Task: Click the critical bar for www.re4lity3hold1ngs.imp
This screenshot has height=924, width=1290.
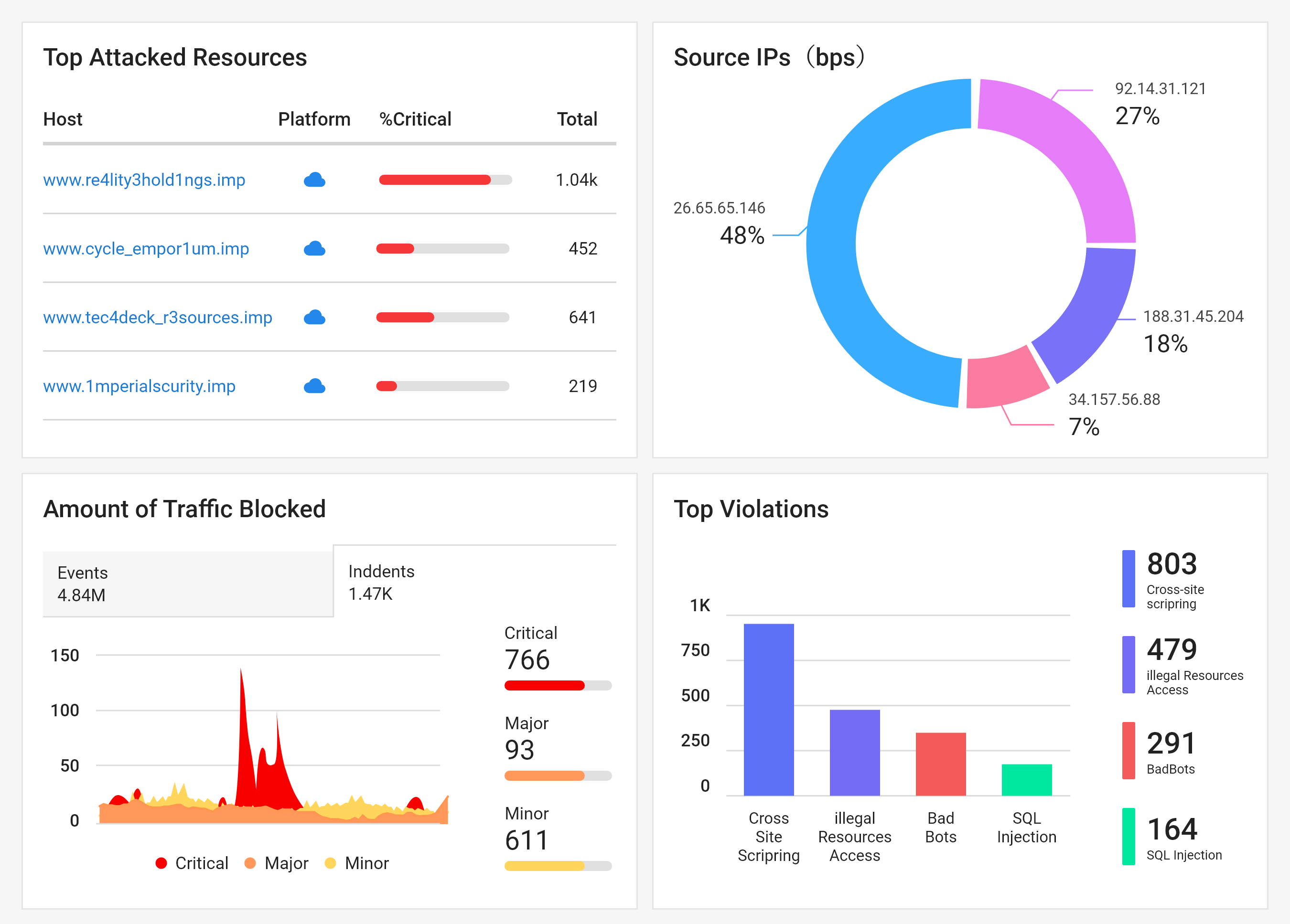Action: (445, 180)
